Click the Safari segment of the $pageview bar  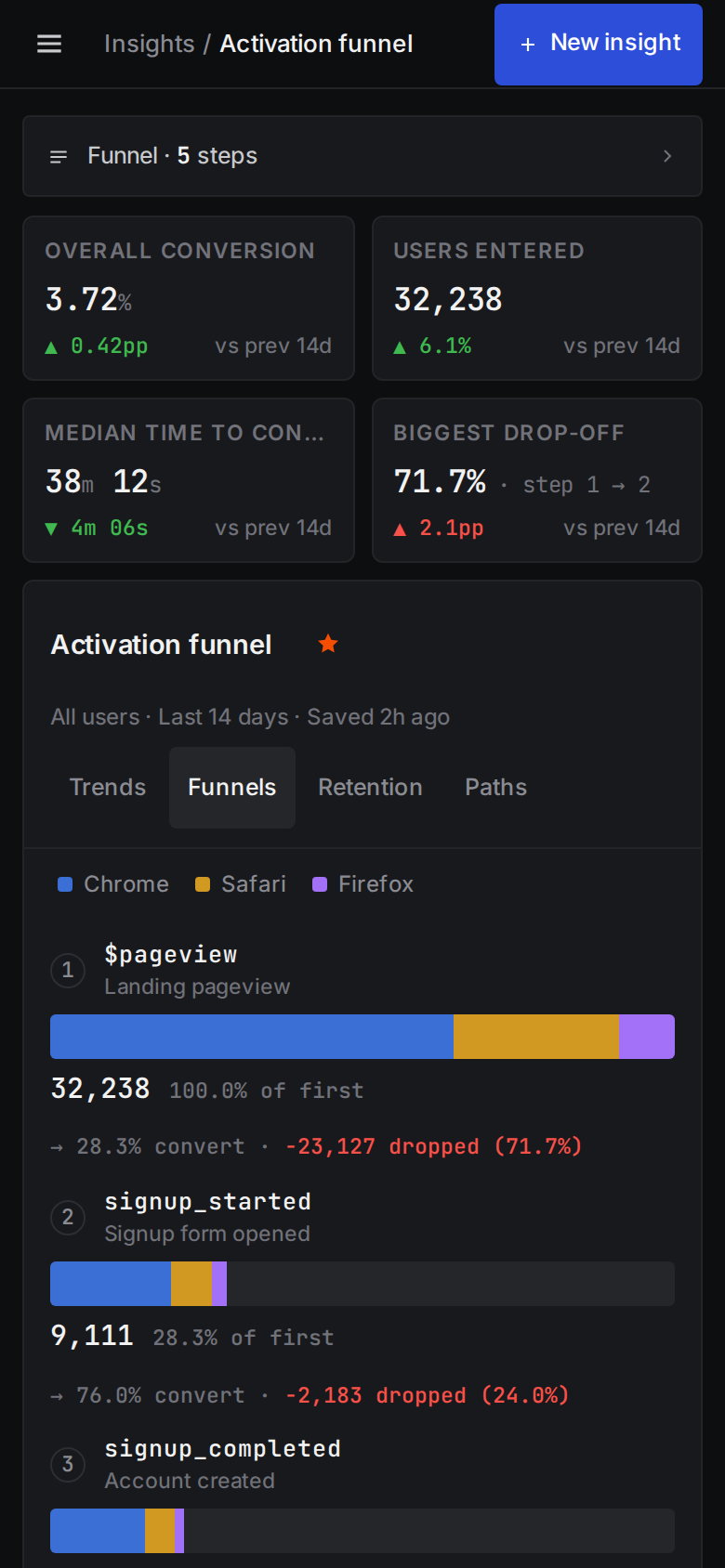536,1037
